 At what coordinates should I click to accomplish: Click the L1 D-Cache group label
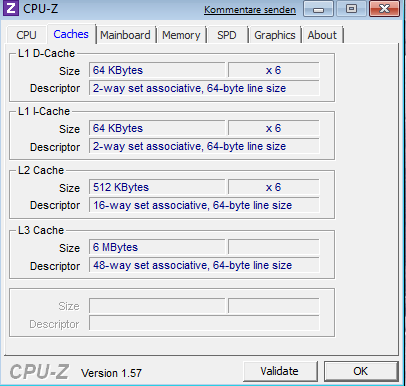click(46, 53)
